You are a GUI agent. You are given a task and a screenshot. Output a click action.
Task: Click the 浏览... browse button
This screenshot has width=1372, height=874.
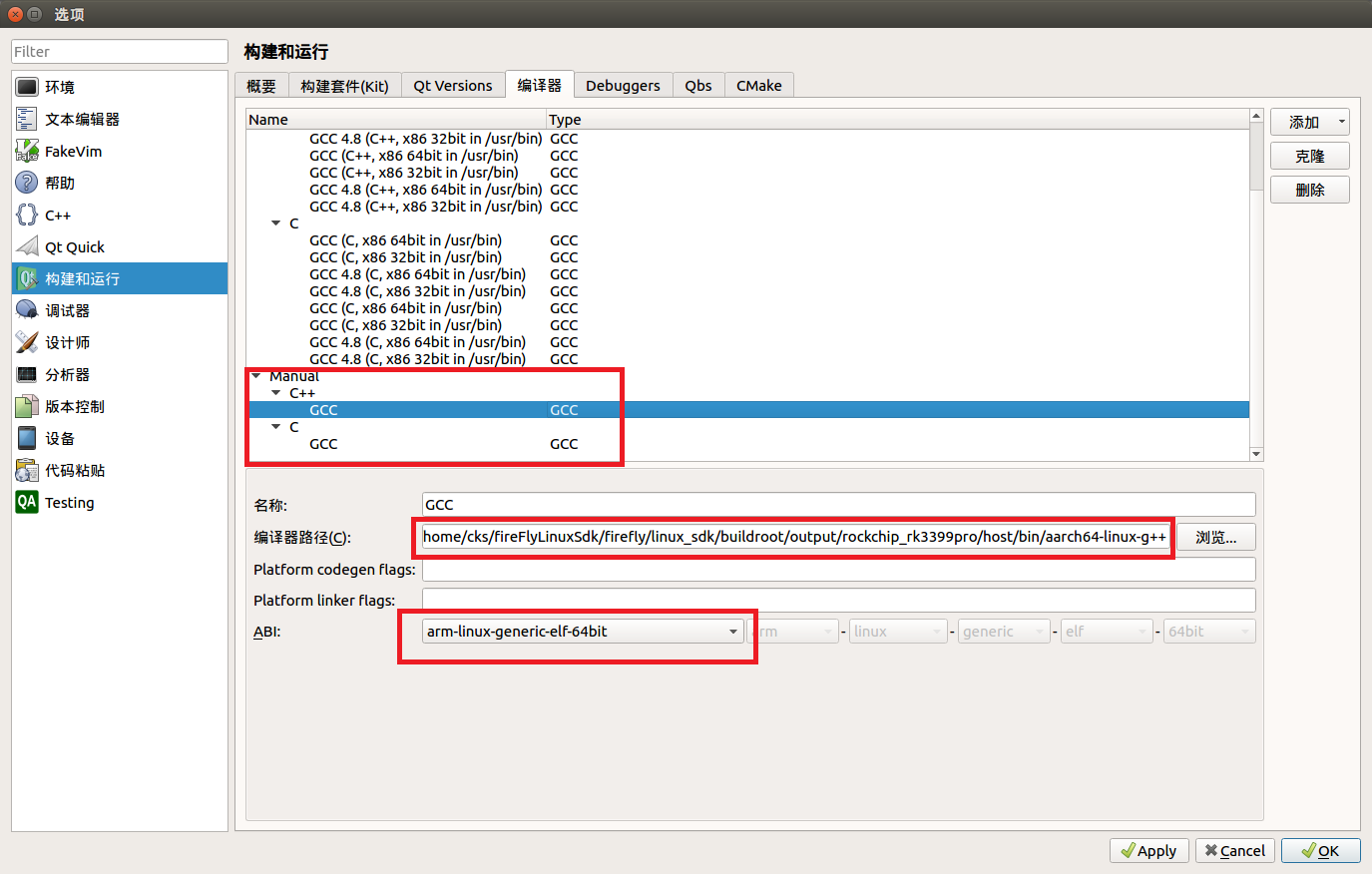[x=1215, y=537]
